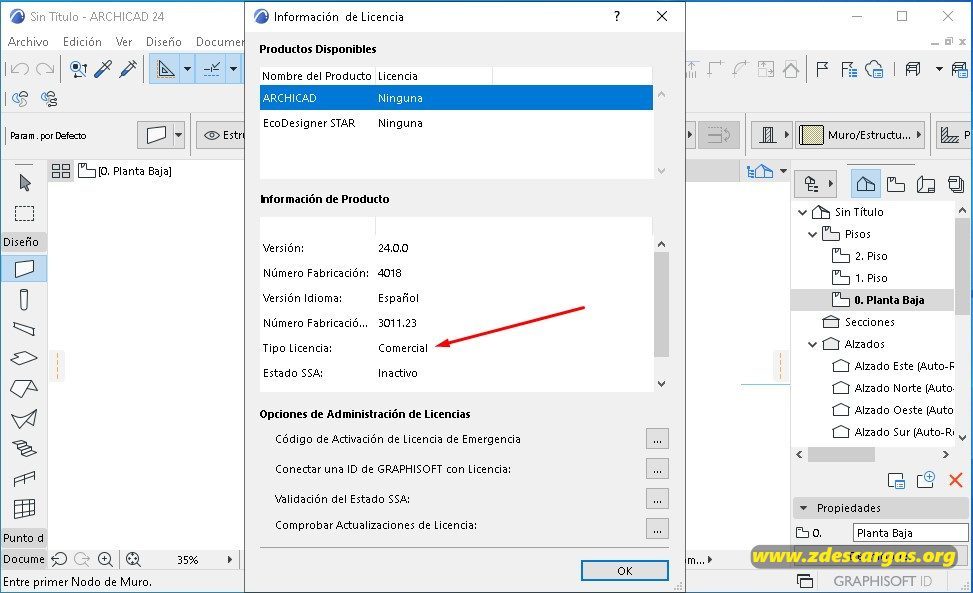Click navigator horizontal scrollbar

841,455
